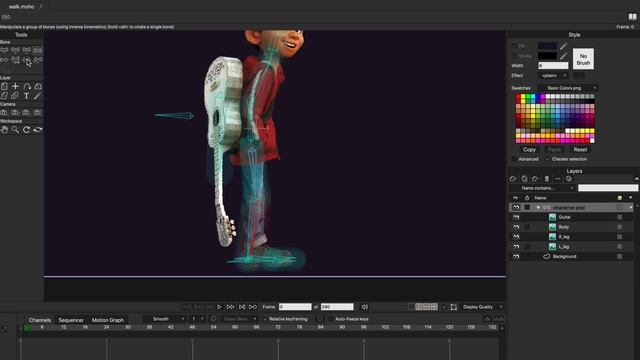The height and width of the screenshot is (360, 640).
Task: Click frame 24 on the timeline ruler
Action: coord(107,327)
